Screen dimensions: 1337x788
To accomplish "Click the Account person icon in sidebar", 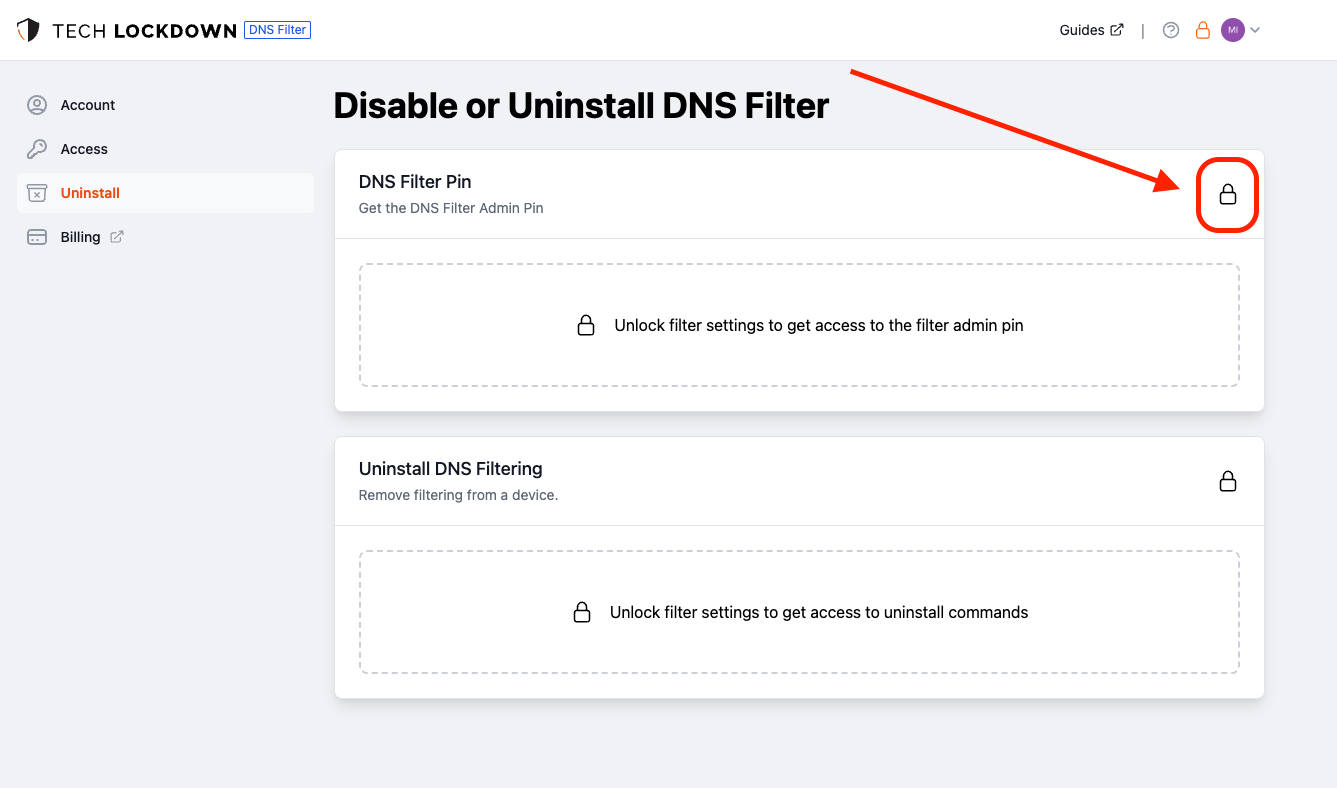I will 37,105.
